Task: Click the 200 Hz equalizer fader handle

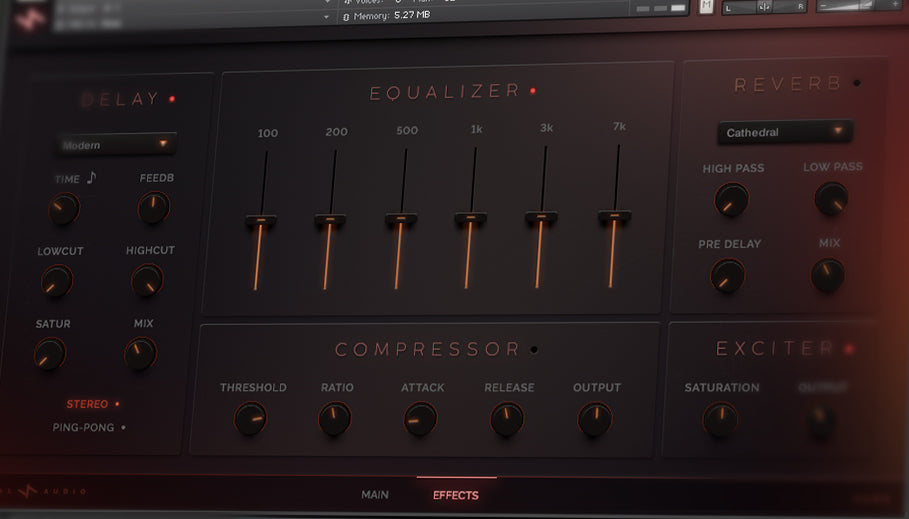Action: pos(330,219)
